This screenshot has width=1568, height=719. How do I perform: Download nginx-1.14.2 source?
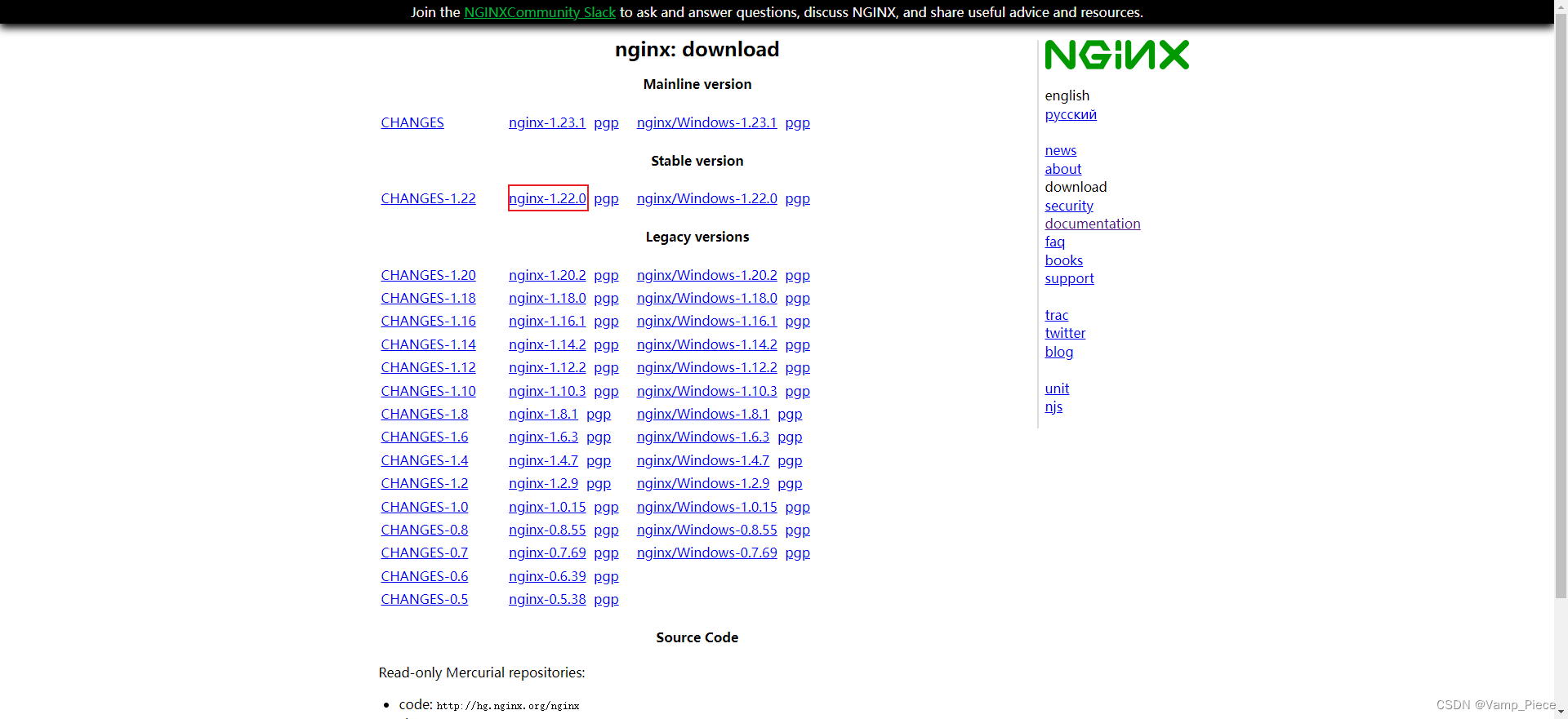(x=547, y=344)
